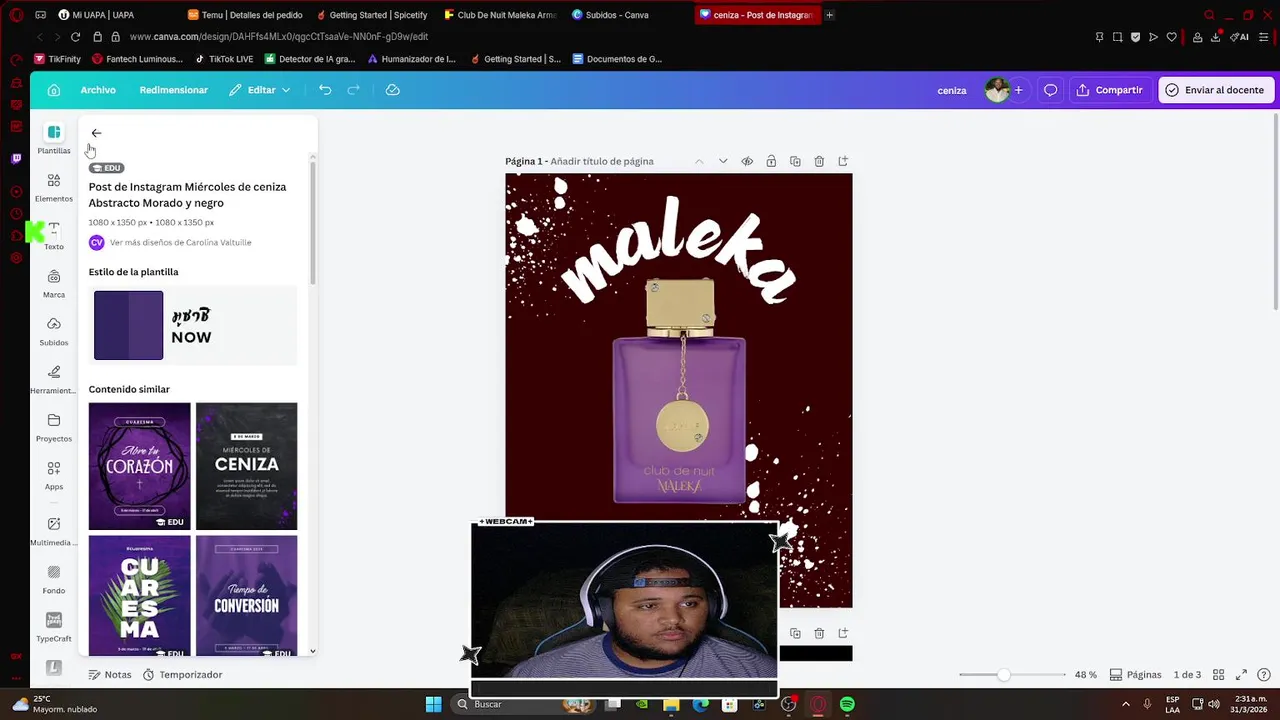
Task: Add a new page after page 1
Action: tap(843, 161)
